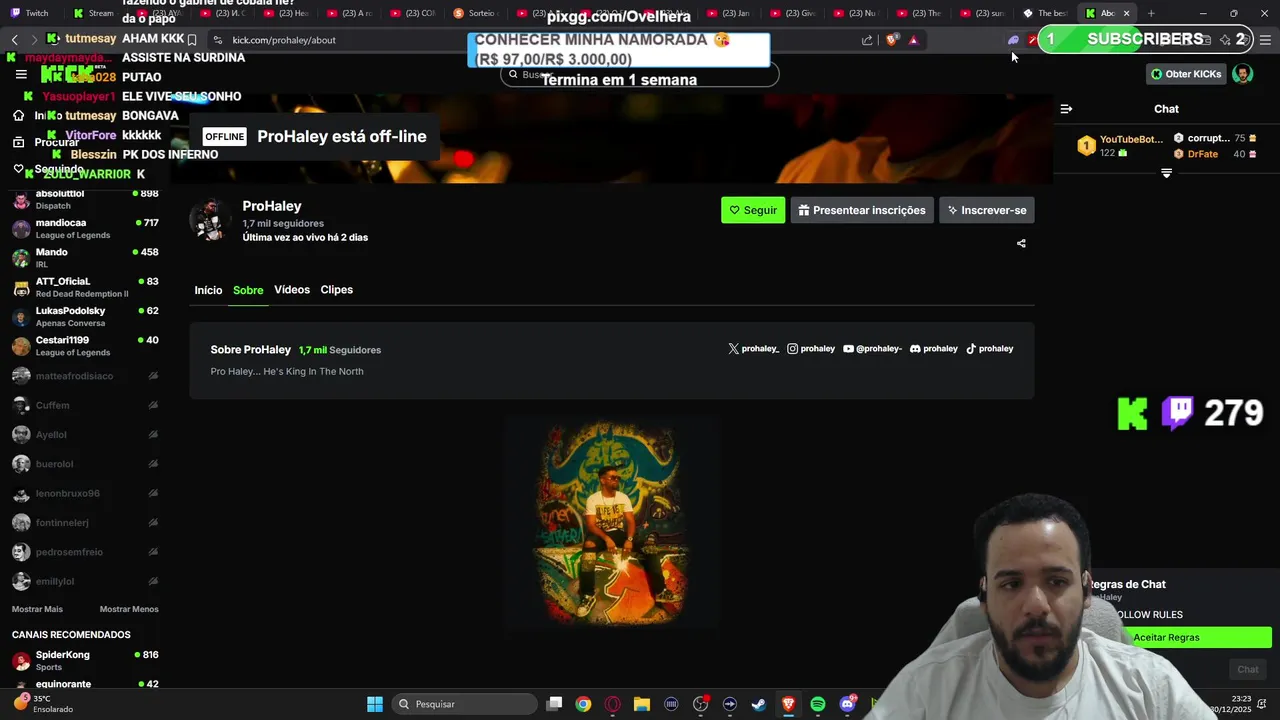1280x720 pixels.
Task: Open the mandiocaa channel in the sidebar
Action: (x=85, y=228)
